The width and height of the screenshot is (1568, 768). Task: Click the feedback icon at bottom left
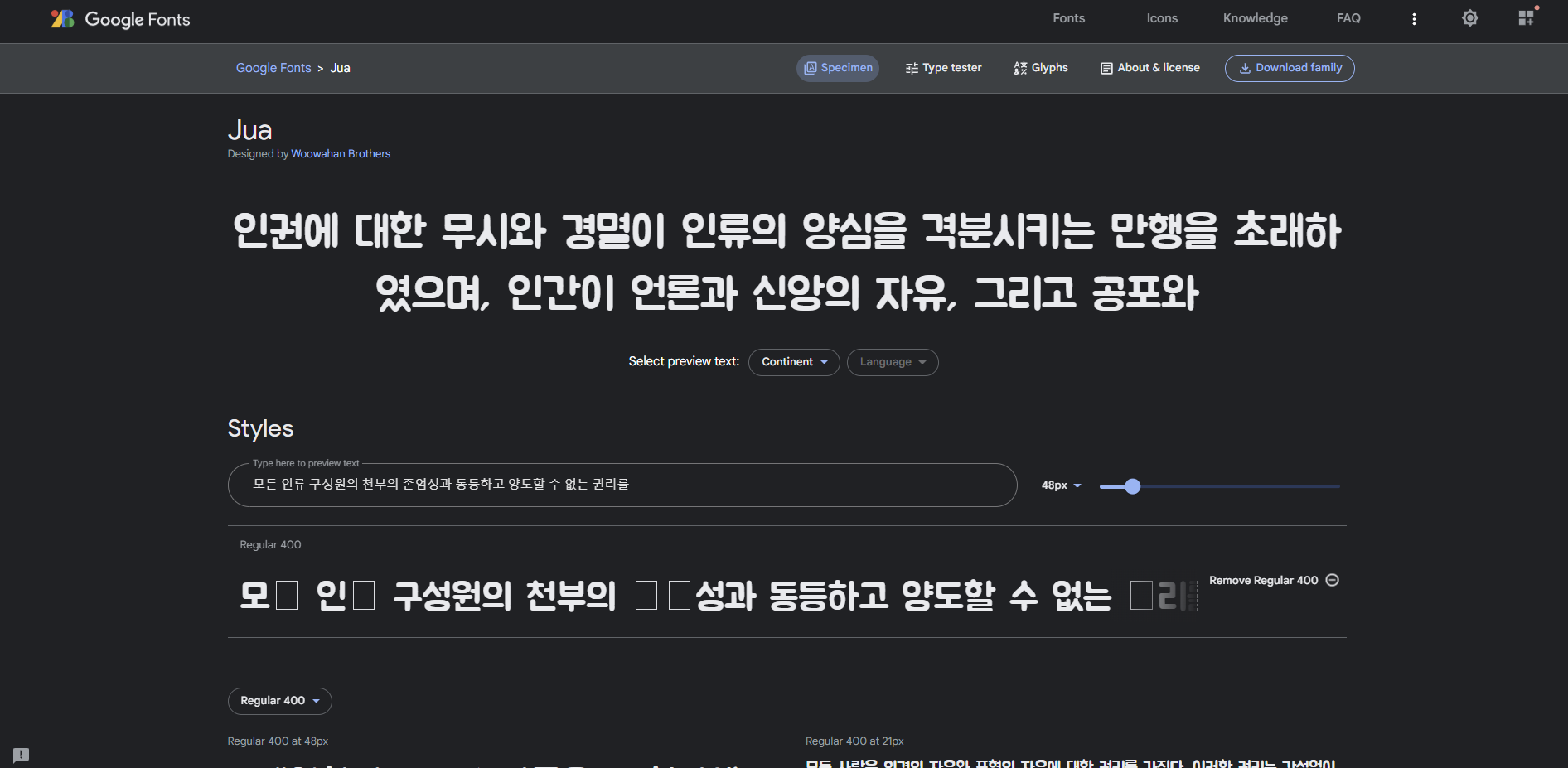click(22, 755)
